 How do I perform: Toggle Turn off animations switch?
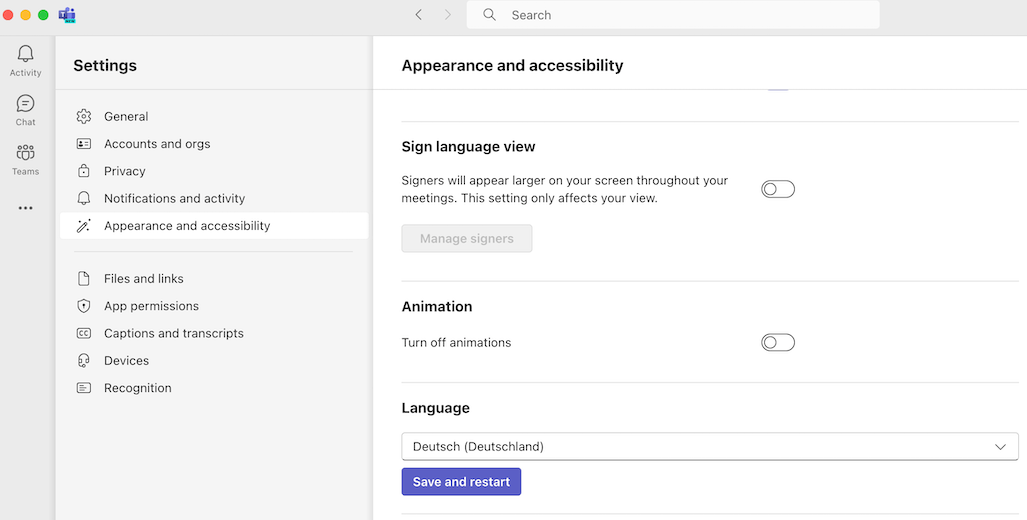[777, 343]
